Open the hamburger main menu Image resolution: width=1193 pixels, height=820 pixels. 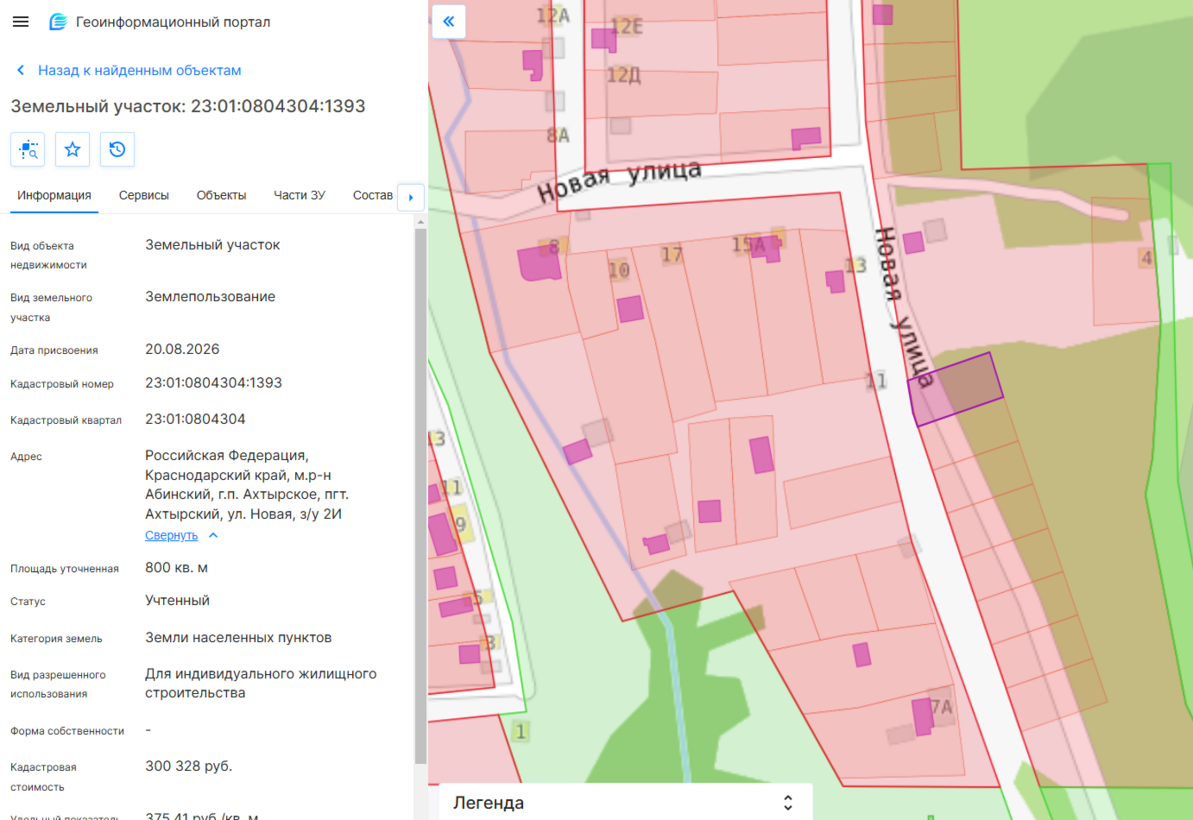(x=21, y=22)
